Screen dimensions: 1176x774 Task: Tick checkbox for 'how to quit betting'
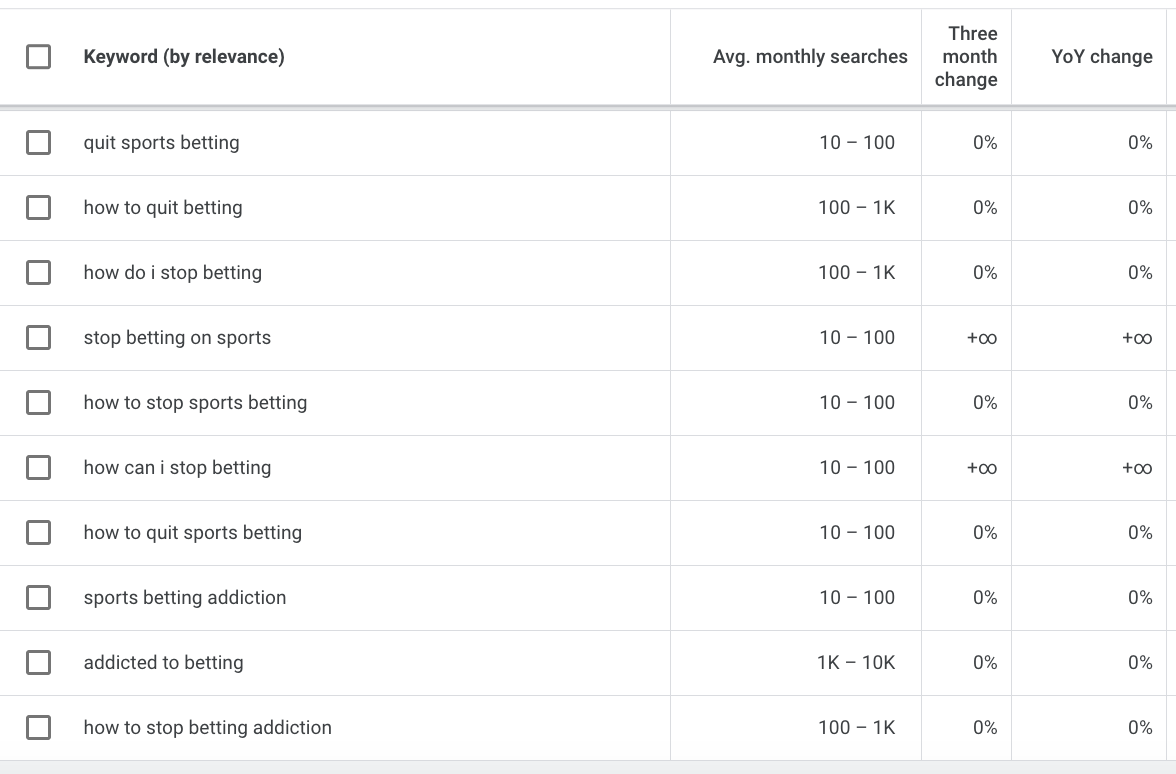click(x=38, y=208)
